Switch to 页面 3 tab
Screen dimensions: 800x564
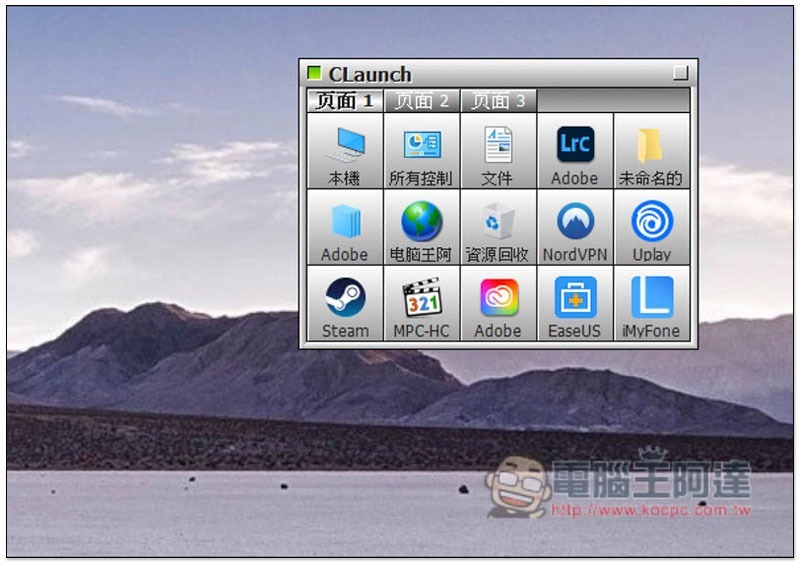[498, 101]
